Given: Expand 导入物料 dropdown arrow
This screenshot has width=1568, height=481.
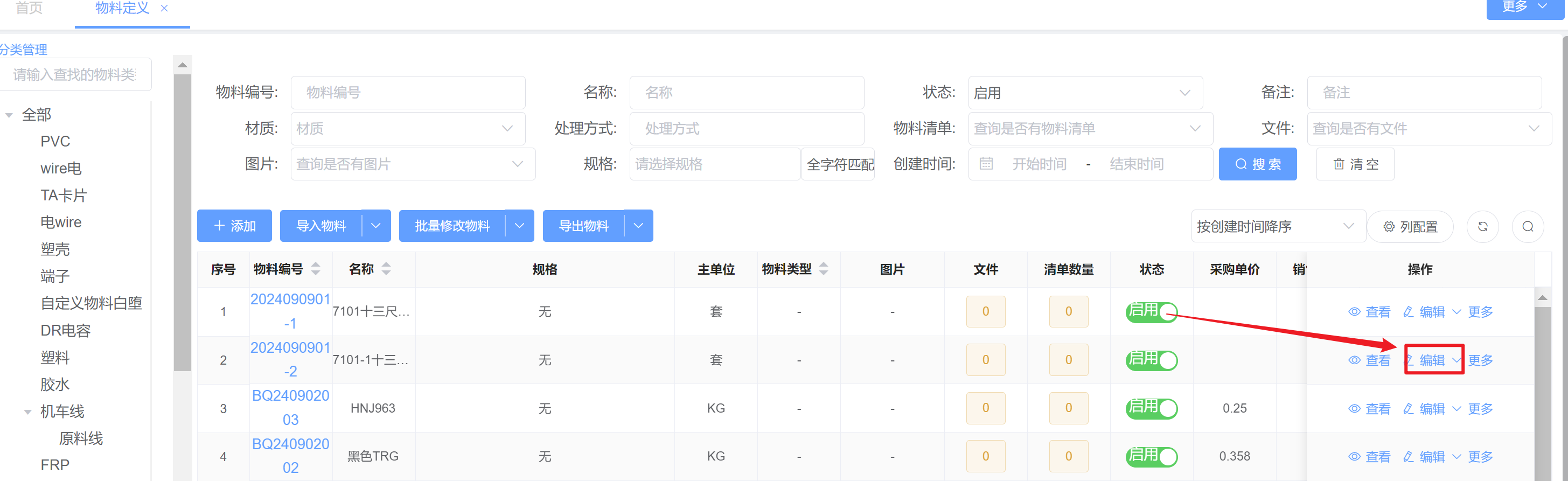Looking at the screenshot, I should click(376, 226).
